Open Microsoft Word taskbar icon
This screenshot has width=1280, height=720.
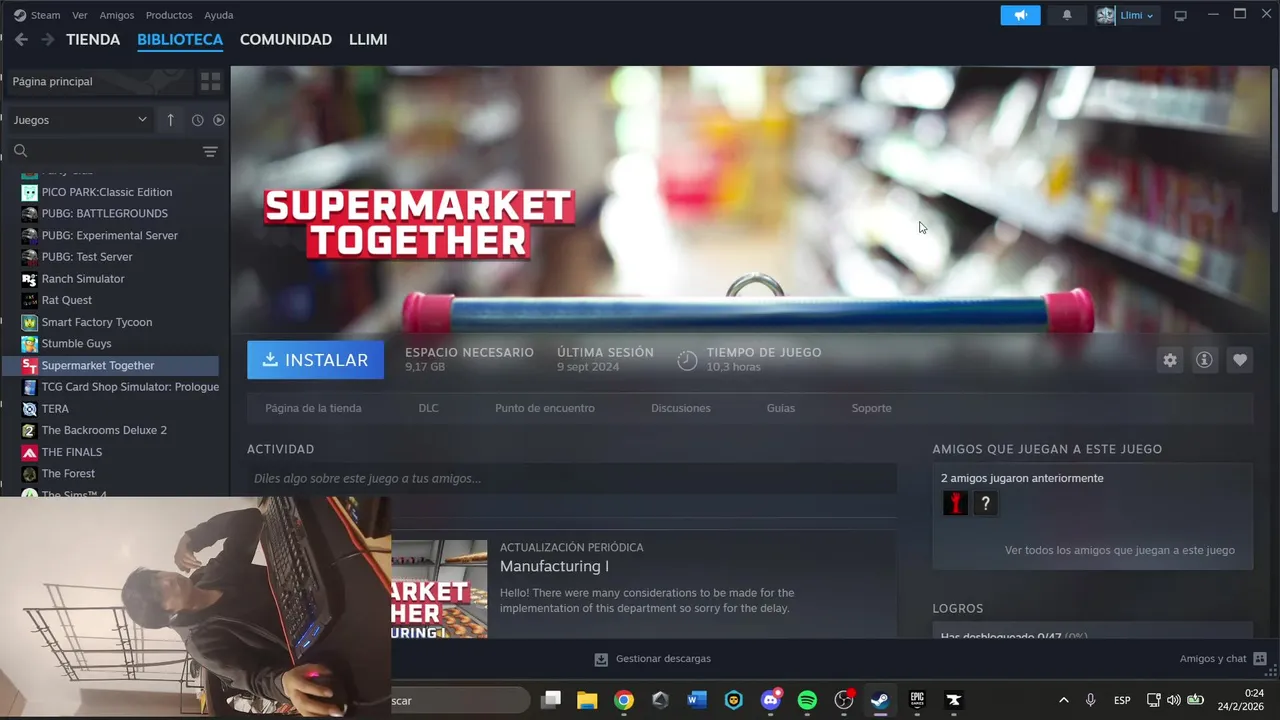[x=697, y=700]
